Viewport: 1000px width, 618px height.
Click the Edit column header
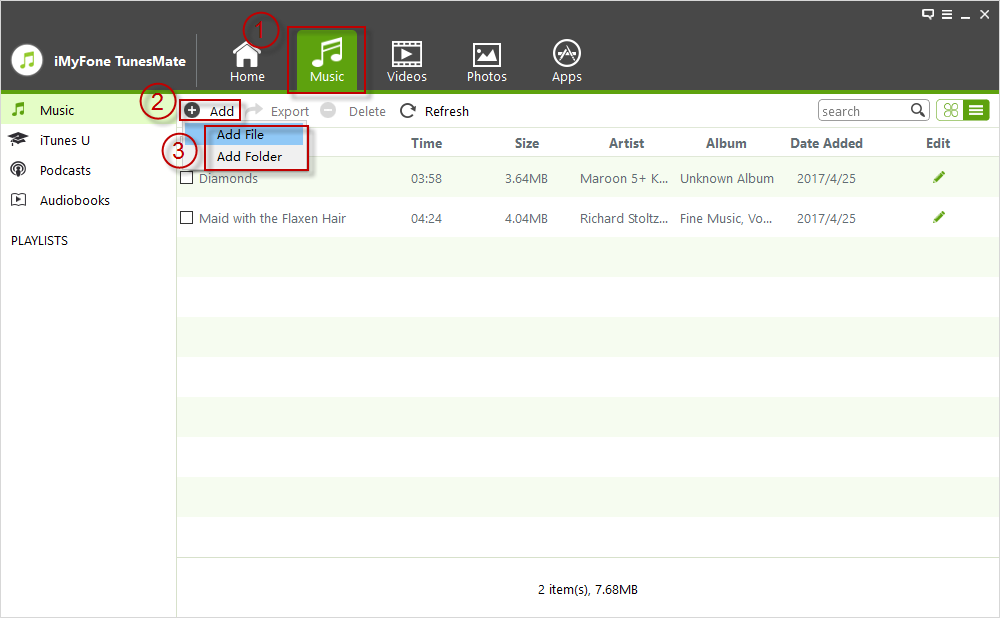(938, 143)
